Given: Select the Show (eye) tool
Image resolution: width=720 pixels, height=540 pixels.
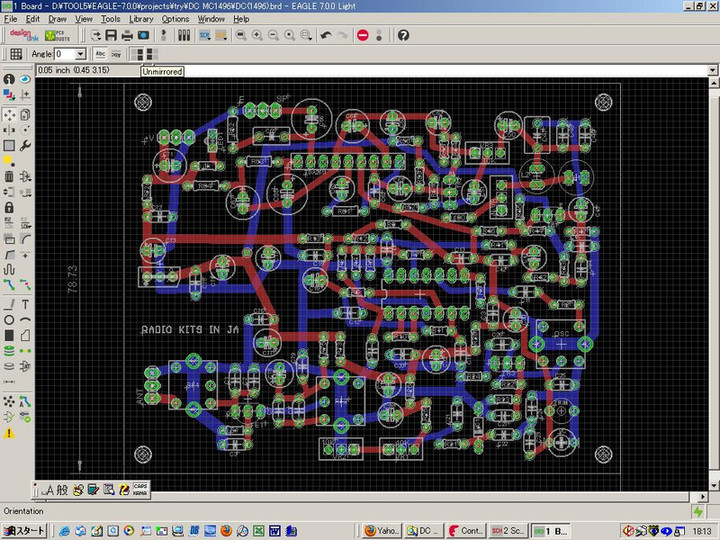Looking at the screenshot, I should [x=25, y=79].
